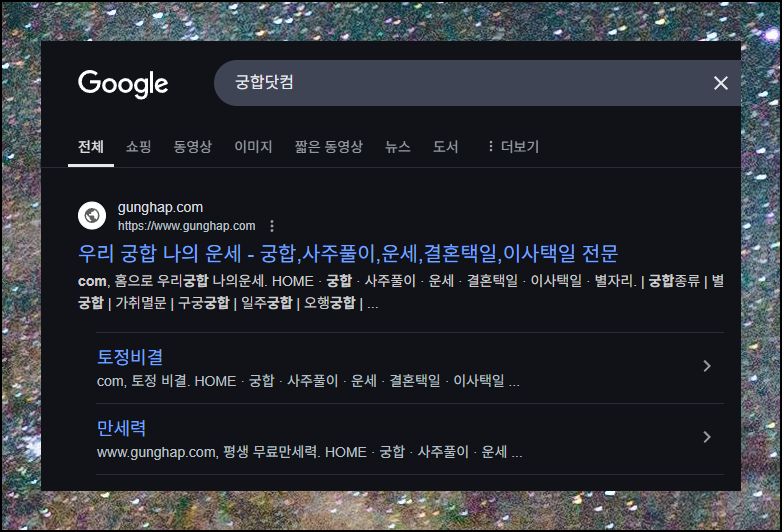Expand the 만세력 sitelink chevron
Screen dimensions: 782x532
(707, 437)
